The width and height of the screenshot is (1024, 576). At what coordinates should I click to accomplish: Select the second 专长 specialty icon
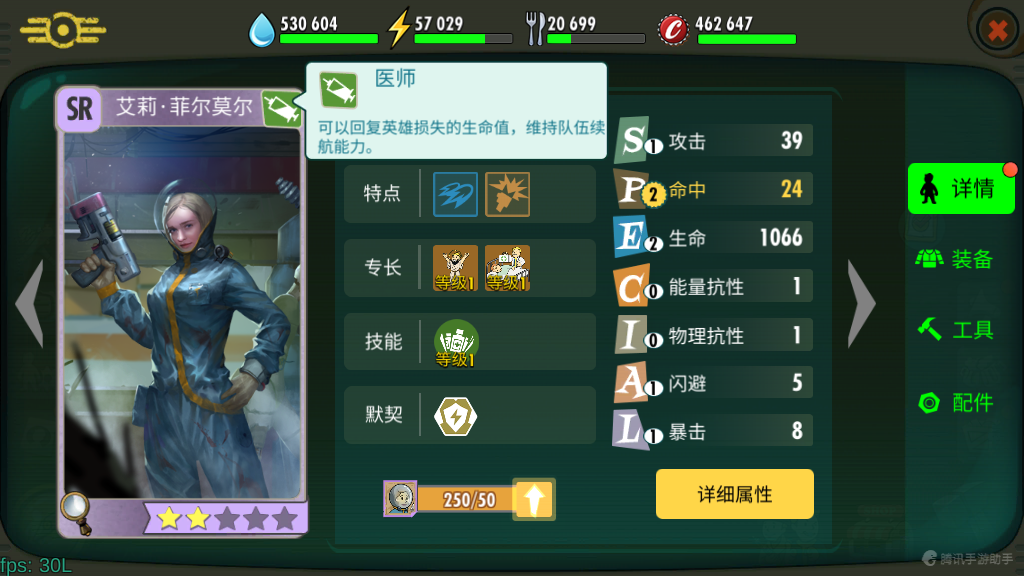507,268
